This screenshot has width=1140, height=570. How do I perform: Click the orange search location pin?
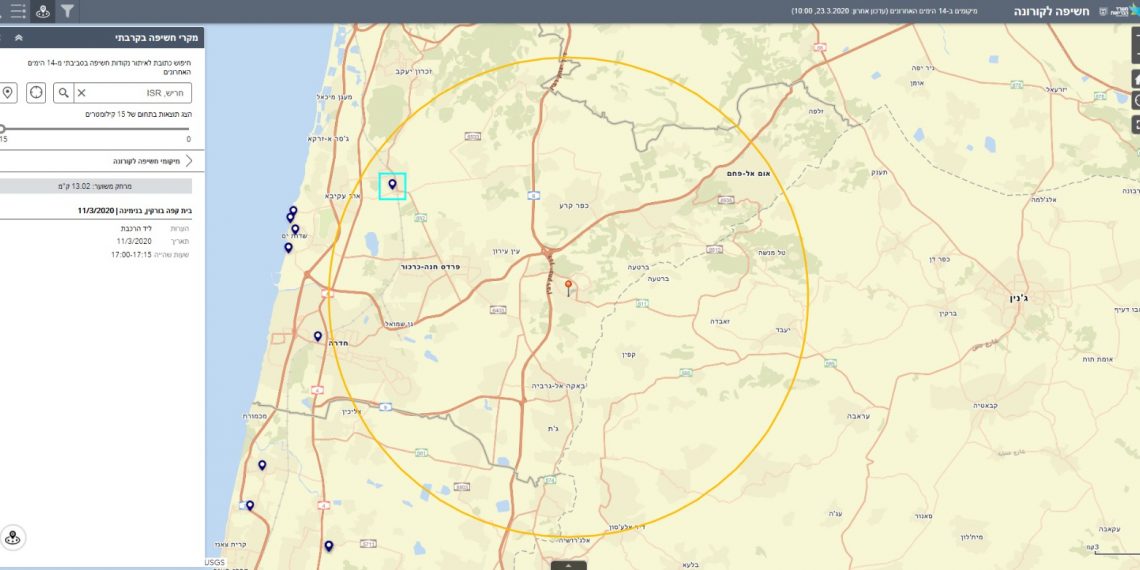(x=569, y=287)
